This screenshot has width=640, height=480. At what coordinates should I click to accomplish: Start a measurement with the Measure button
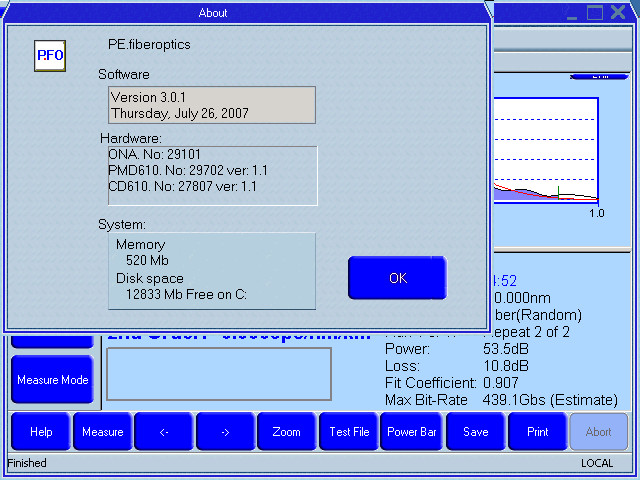pyautogui.click(x=102, y=431)
